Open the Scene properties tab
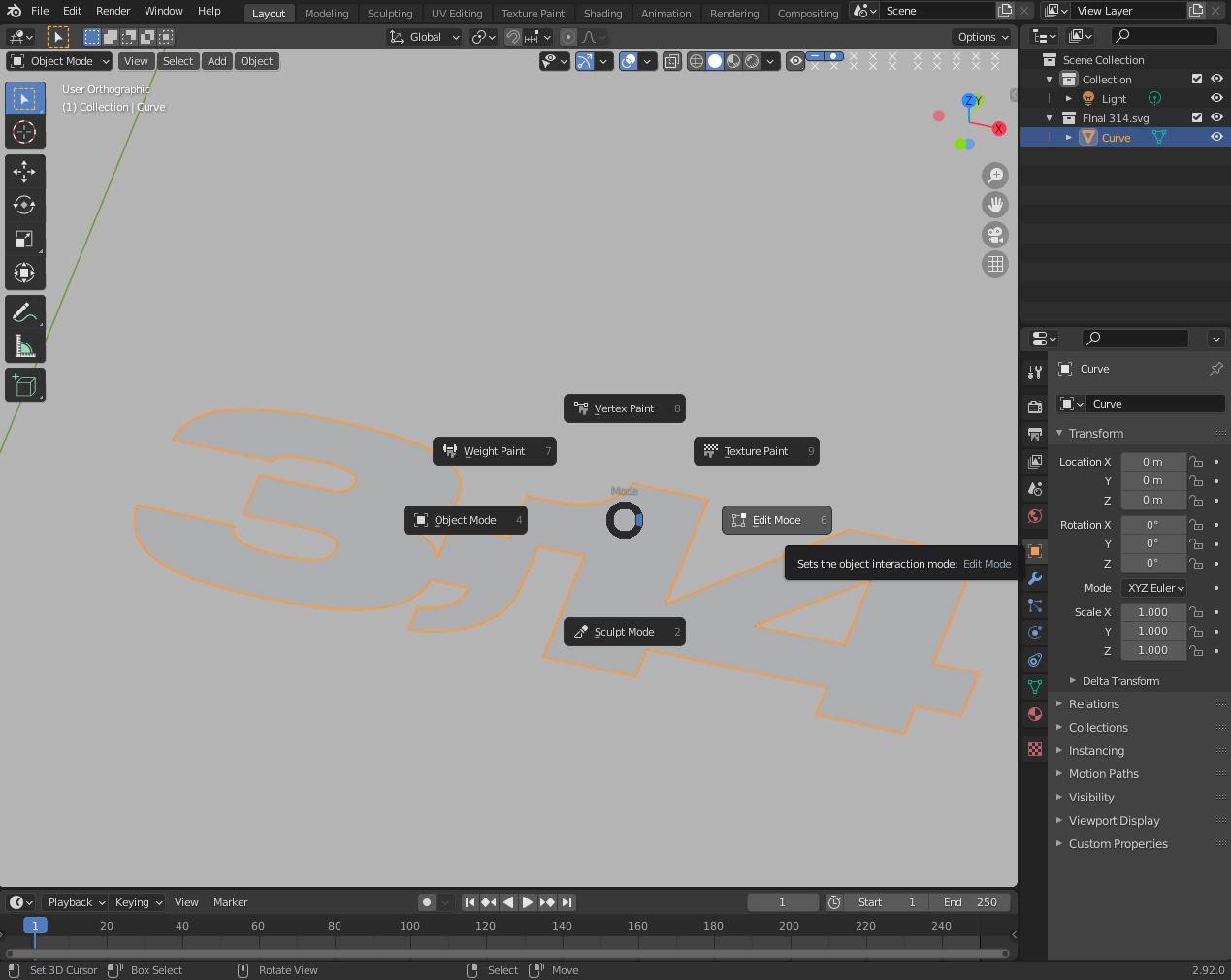The width and height of the screenshot is (1231, 980). pyautogui.click(x=1035, y=488)
